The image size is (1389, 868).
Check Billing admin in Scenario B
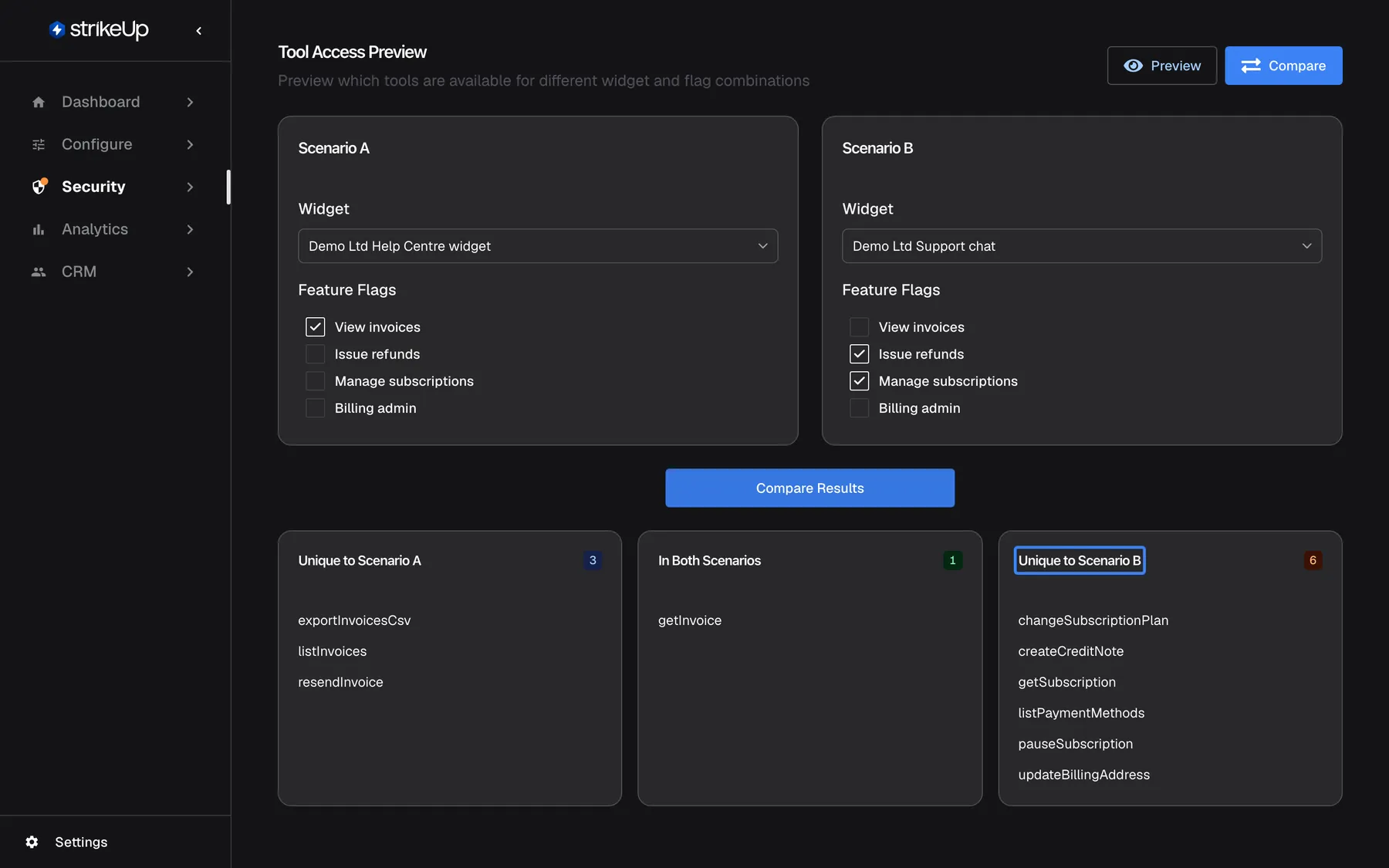(x=860, y=408)
